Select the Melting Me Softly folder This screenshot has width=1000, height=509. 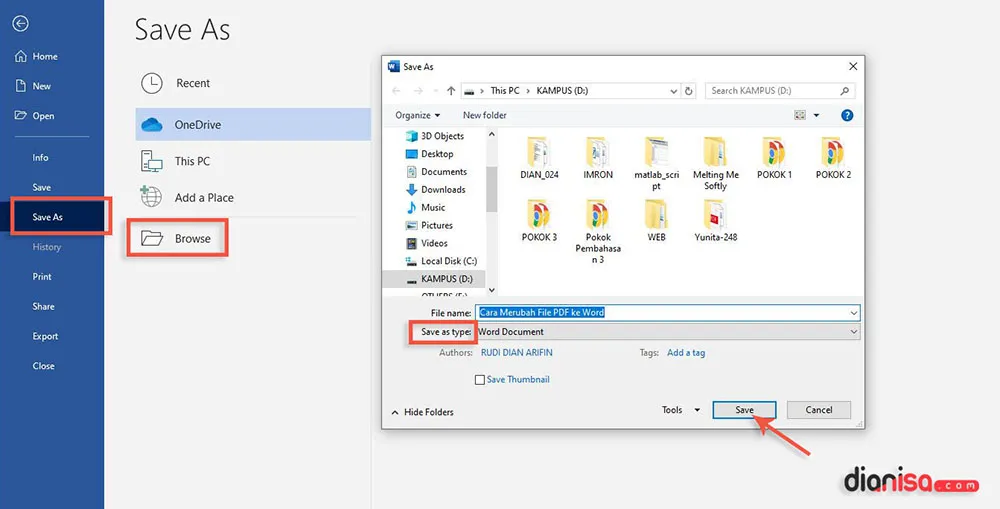716,164
